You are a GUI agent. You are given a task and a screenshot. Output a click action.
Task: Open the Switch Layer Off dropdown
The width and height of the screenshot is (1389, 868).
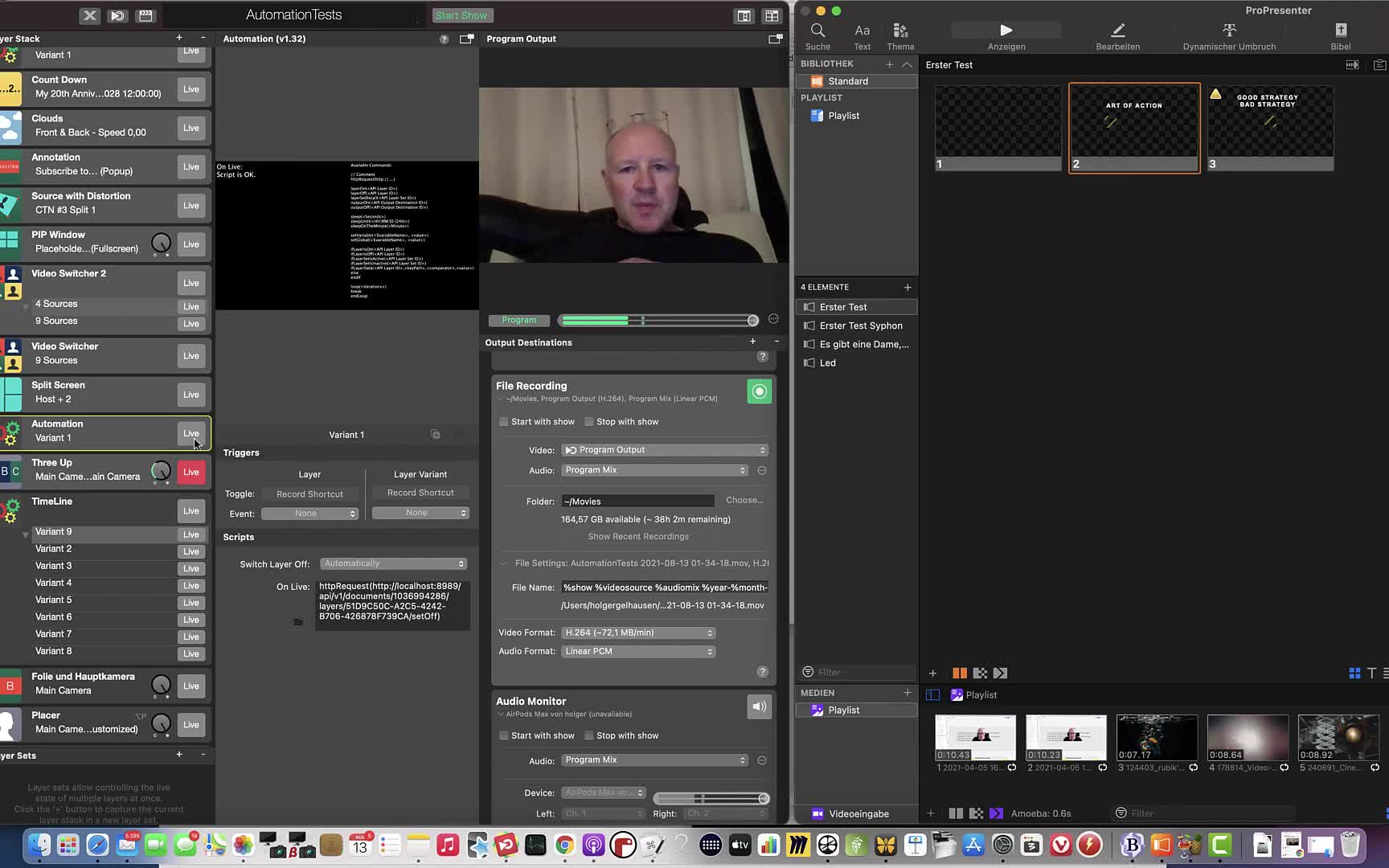tap(393, 563)
